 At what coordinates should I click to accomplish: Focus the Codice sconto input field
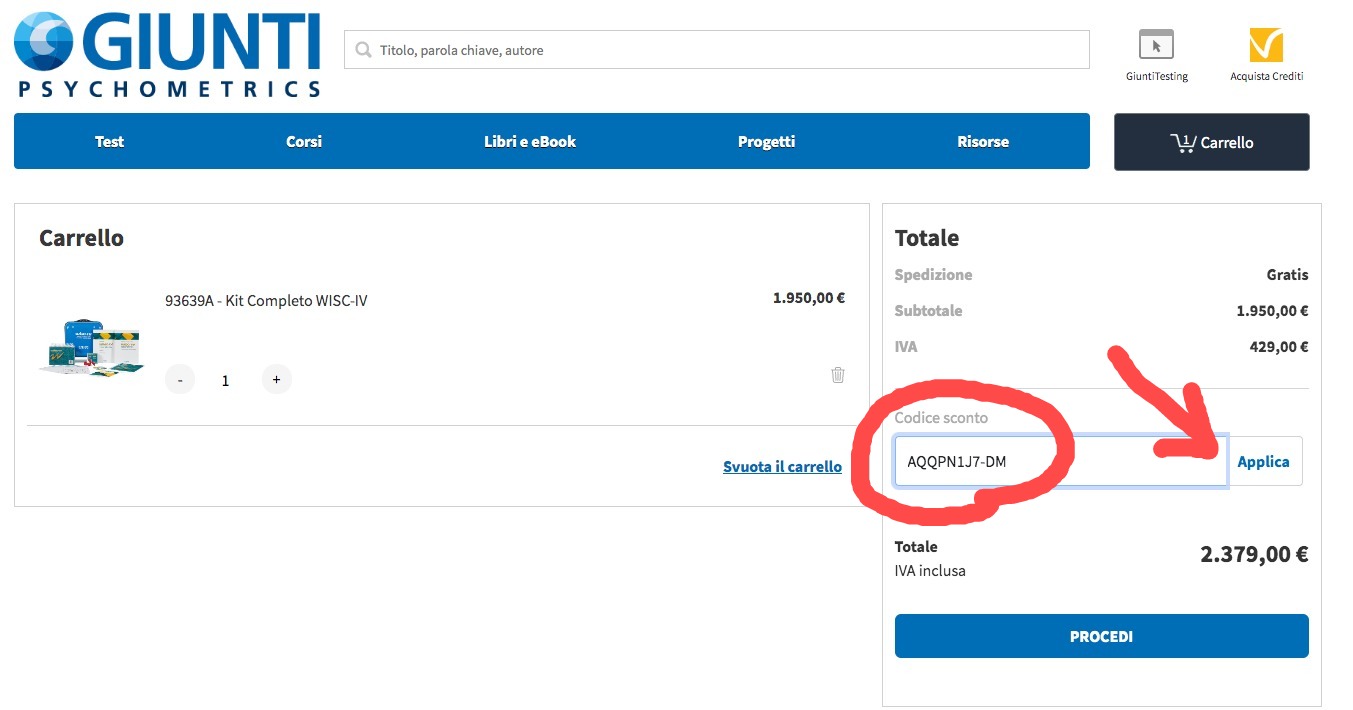pyautogui.click(x=1061, y=461)
